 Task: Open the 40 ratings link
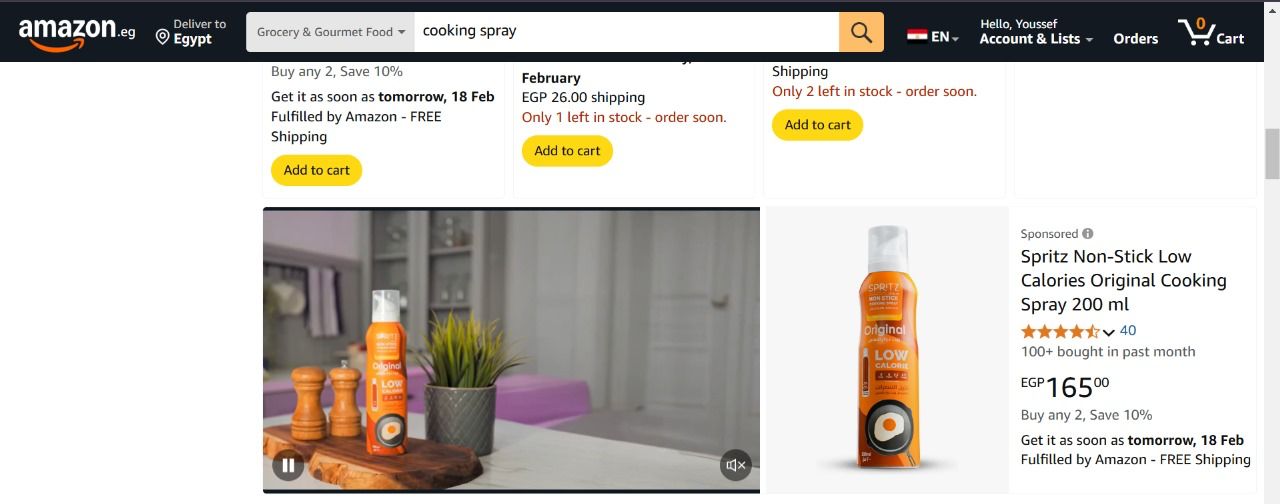click(1128, 331)
